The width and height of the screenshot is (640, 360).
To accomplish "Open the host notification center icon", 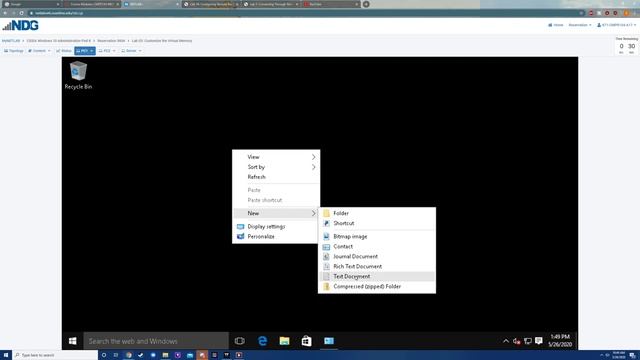I will click(632, 355).
